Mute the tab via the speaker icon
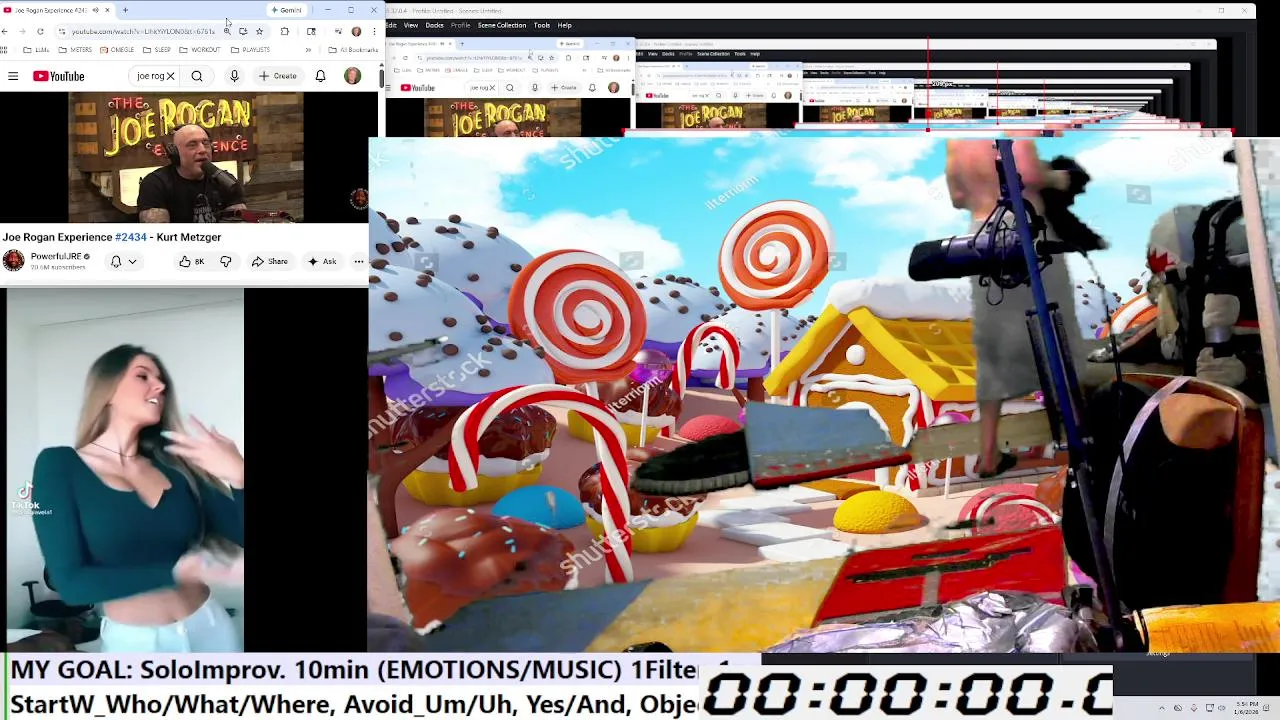 pos(95,10)
